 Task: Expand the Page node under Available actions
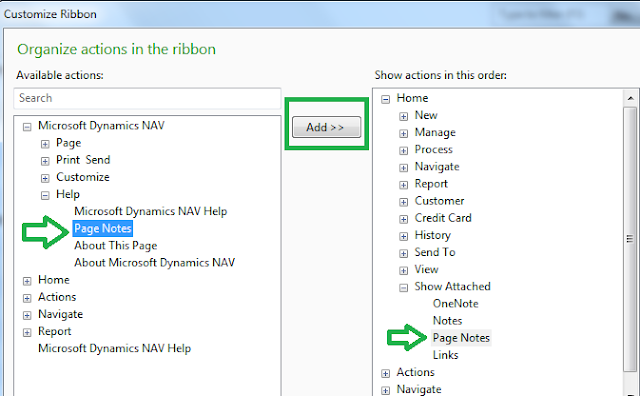pyautogui.click(x=45, y=144)
